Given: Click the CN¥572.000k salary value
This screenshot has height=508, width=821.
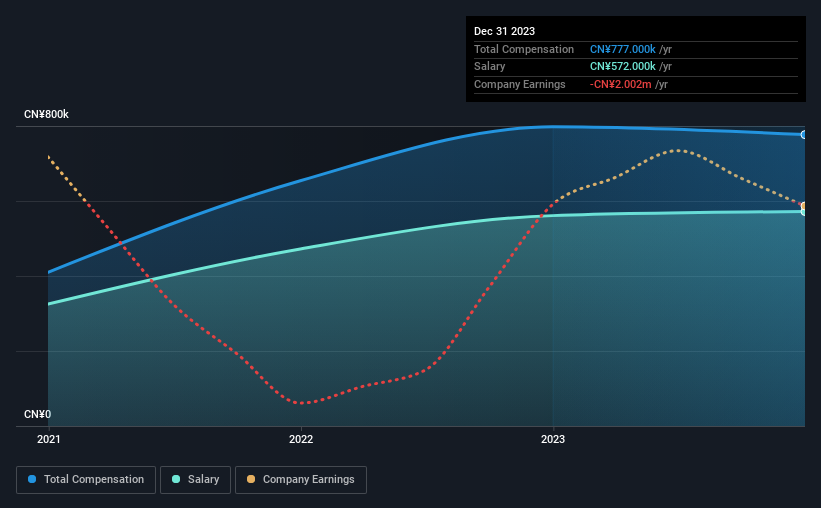Looking at the screenshot, I should click(623, 67).
